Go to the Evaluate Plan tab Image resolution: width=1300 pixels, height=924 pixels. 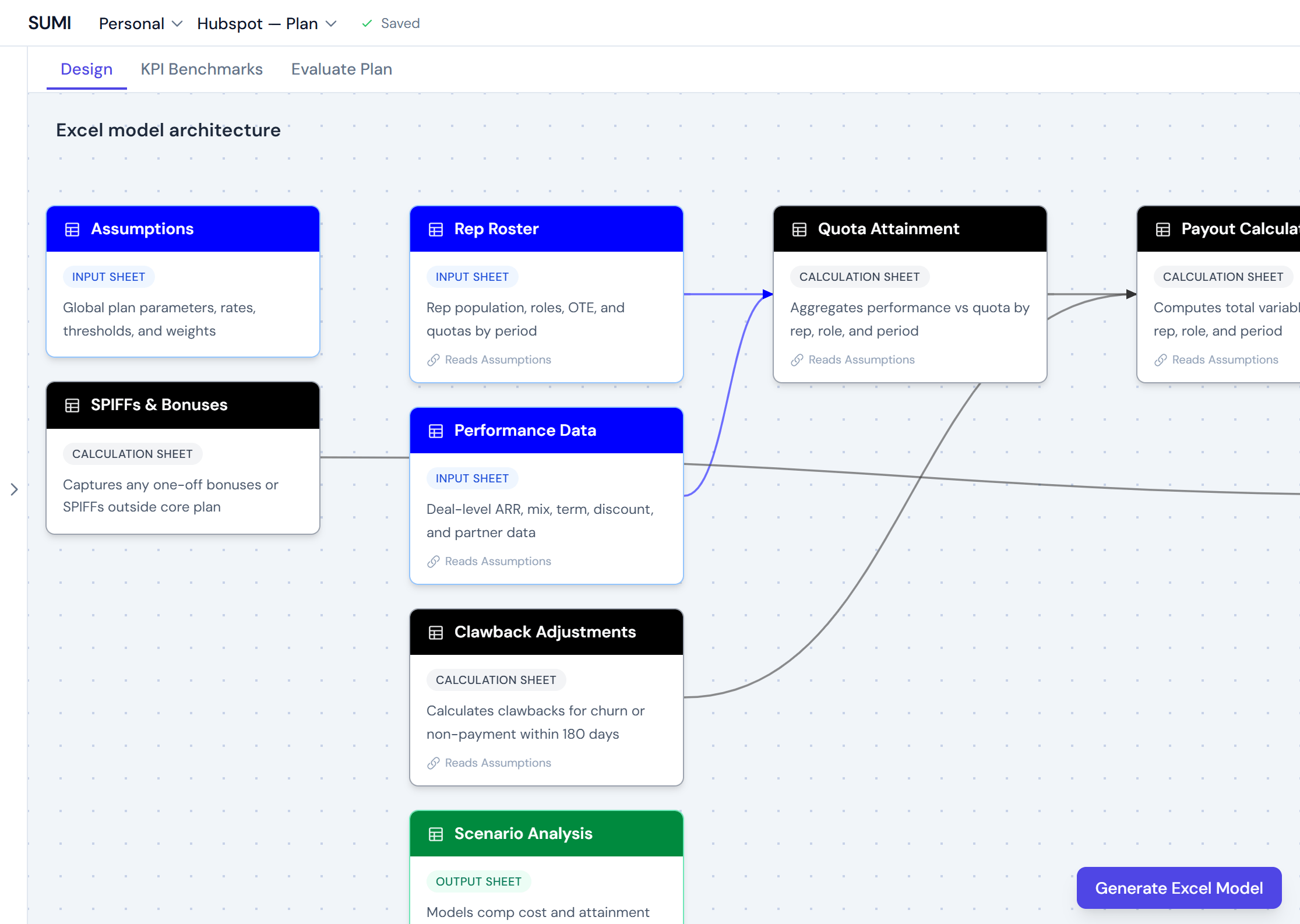pos(341,69)
